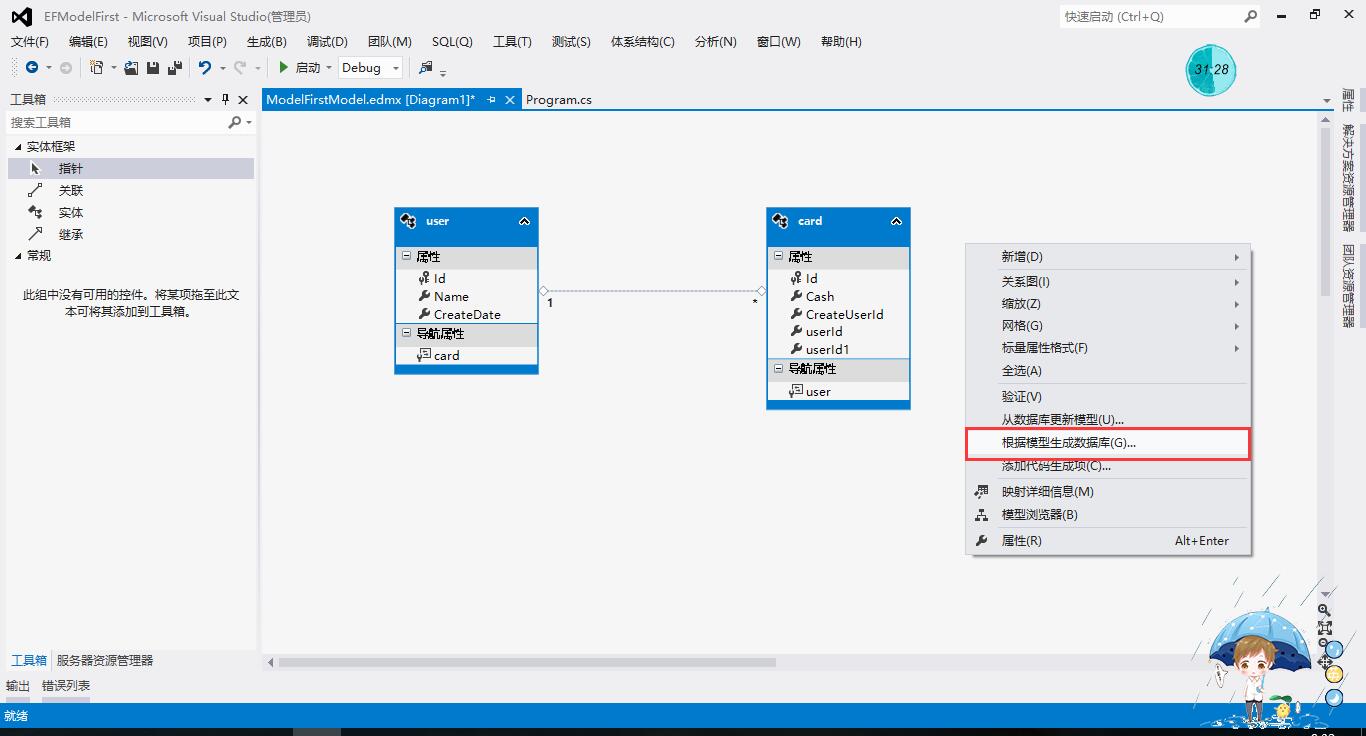Switch to the Program.cs tab
This screenshot has width=1366, height=736.
559,100
